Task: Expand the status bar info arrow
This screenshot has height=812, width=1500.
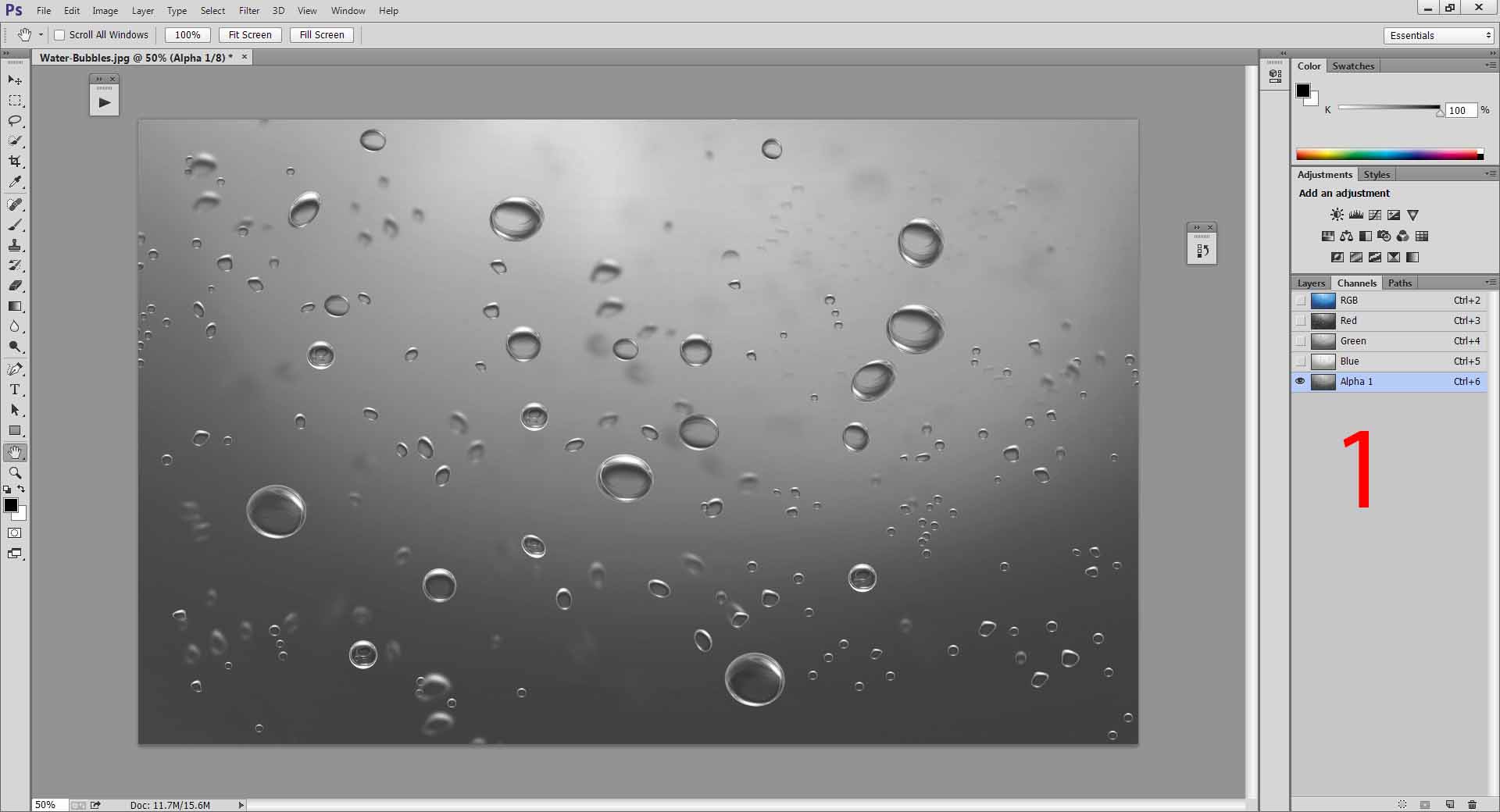Action: tap(241, 805)
